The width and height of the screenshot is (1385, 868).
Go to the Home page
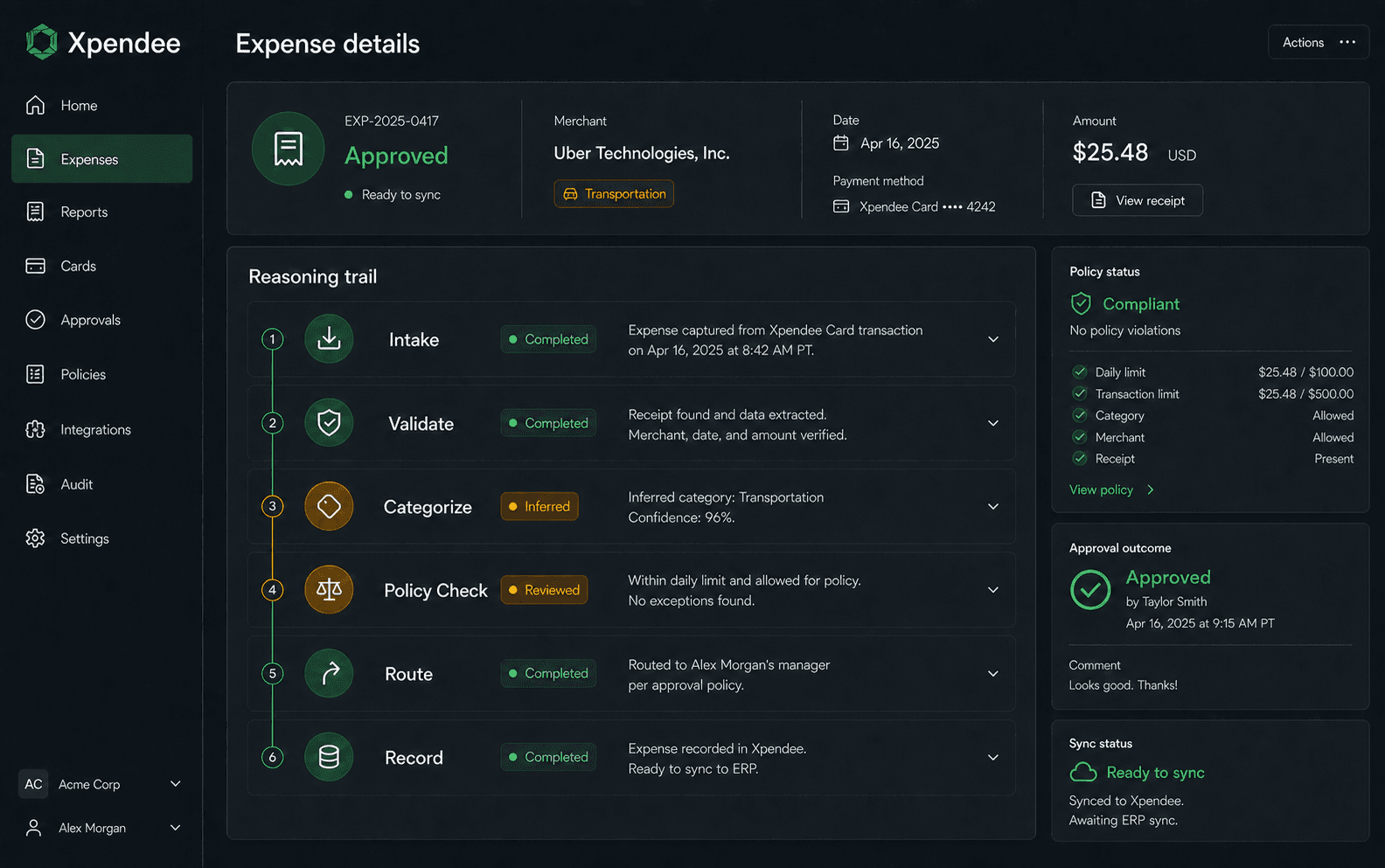[79, 105]
